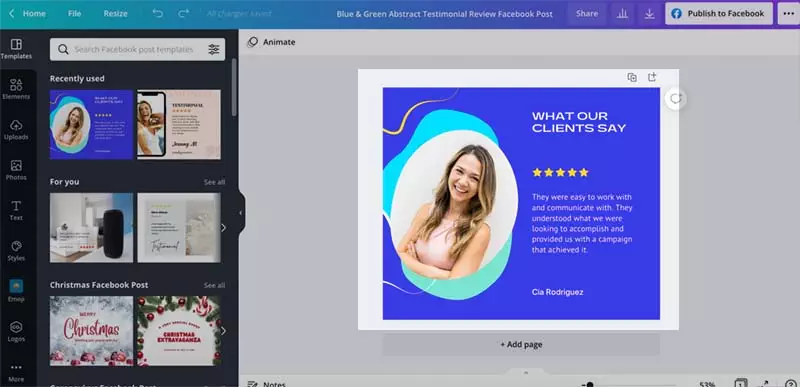Click the design title in header
Viewport: 800px width, 387px height.
point(444,14)
